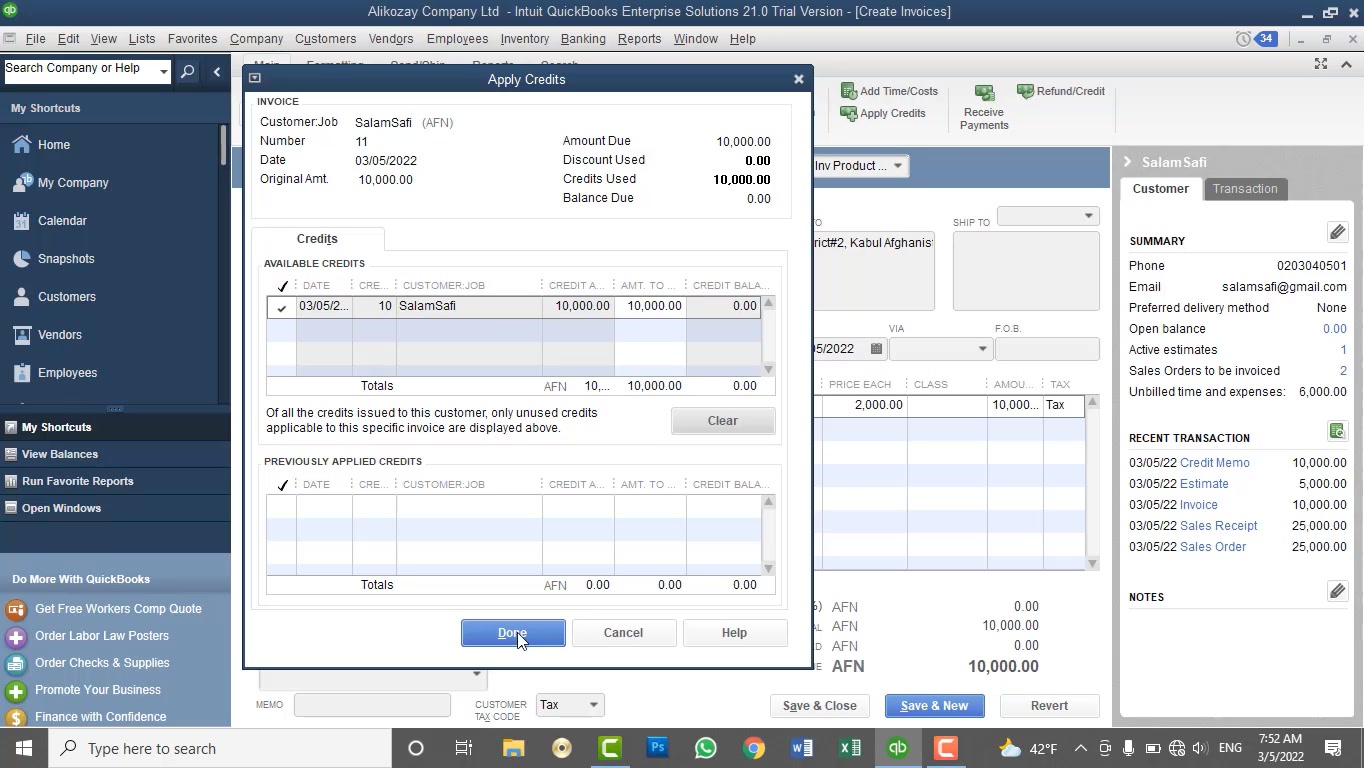Launch QuickBooks from the taskbar
This screenshot has height=768, width=1364.
click(898, 748)
